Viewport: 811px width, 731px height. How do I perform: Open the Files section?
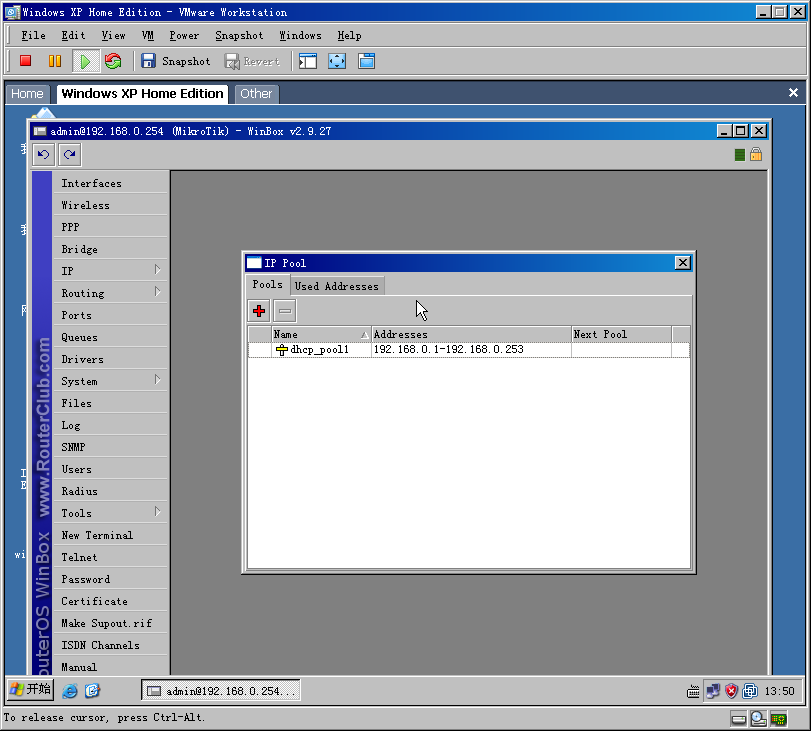point(110,403)
